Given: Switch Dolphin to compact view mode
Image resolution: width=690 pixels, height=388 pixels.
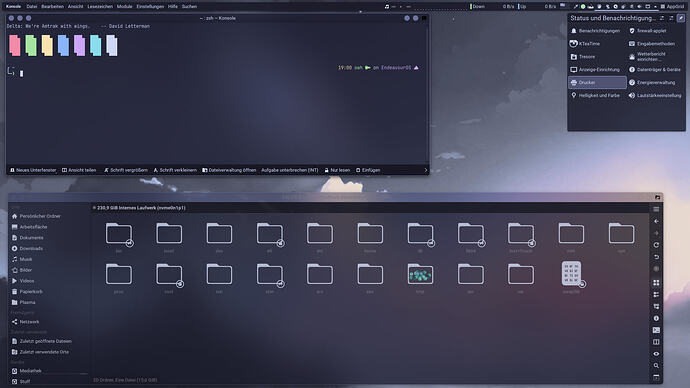Looking at the screenshot, I should [x=656, y=294].
